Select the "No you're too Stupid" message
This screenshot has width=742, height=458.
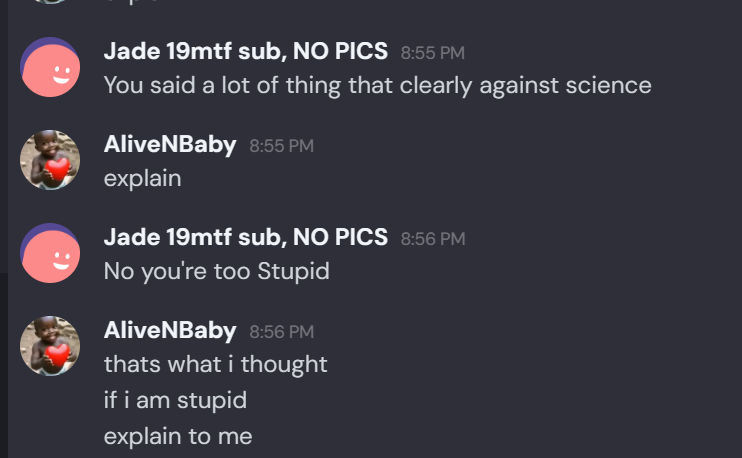click(x=216, y=271)
